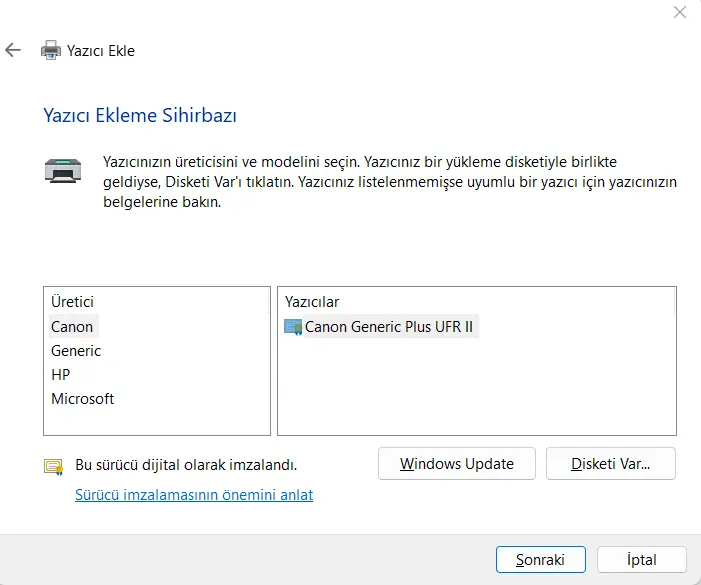Close the Yazıcı Ekle dialog window
The width and height of the screenshot is (701, 585).
680,12
